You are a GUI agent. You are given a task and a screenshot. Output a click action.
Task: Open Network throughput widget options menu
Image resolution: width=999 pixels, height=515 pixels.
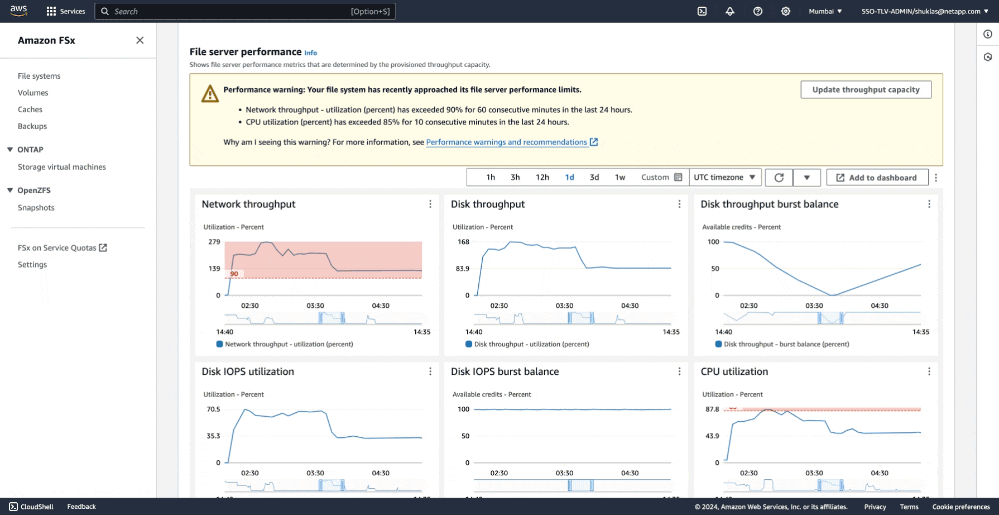[430, 204]
